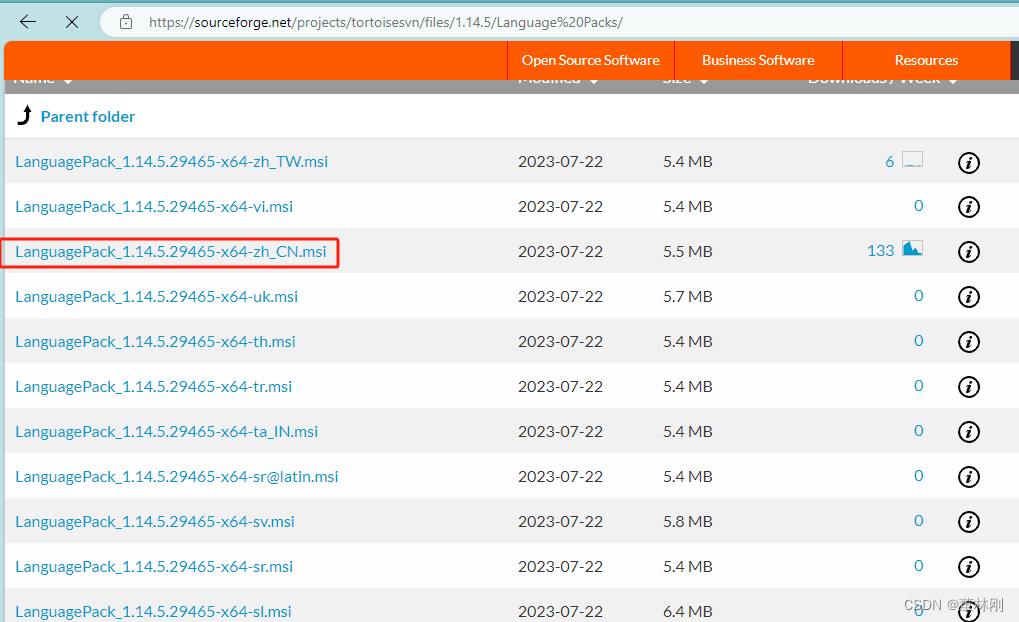This screenshot has width=1019, height=622.
Task: Download the sr@latin.msi language pack
Action: [177, 476]
